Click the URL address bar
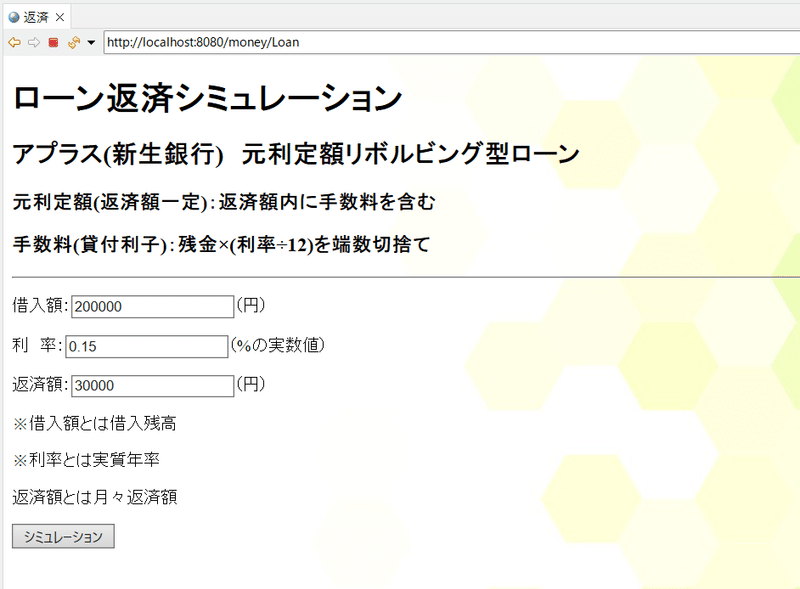The image size is (800, 589). [x=452, y=42]
